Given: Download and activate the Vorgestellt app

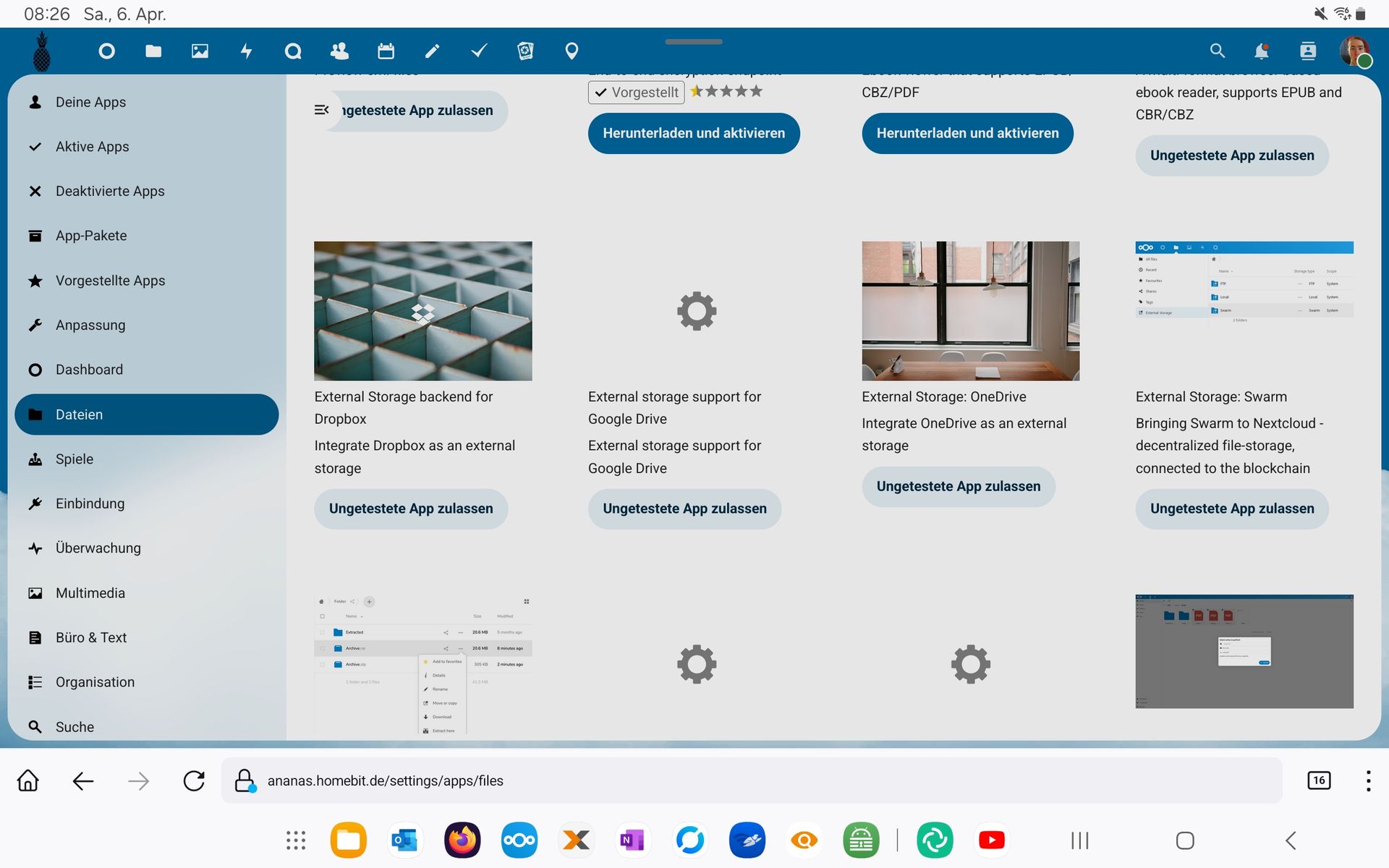Looking at the screenshot, I should point(694,133).
